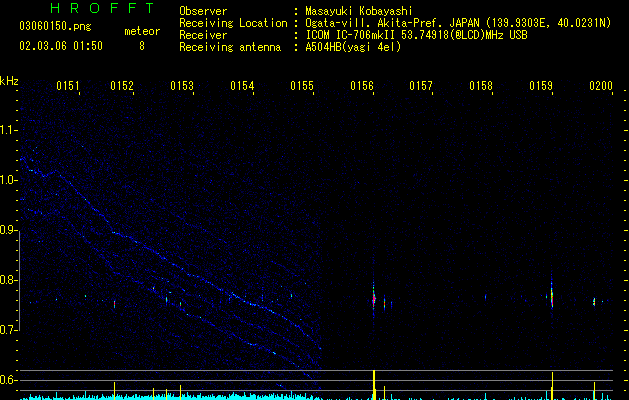Image resolution: width=629 pixels, height=400 pixels.
Task: Click the A504HB(yagi 4el) antenna text
Action: point(353,47)
